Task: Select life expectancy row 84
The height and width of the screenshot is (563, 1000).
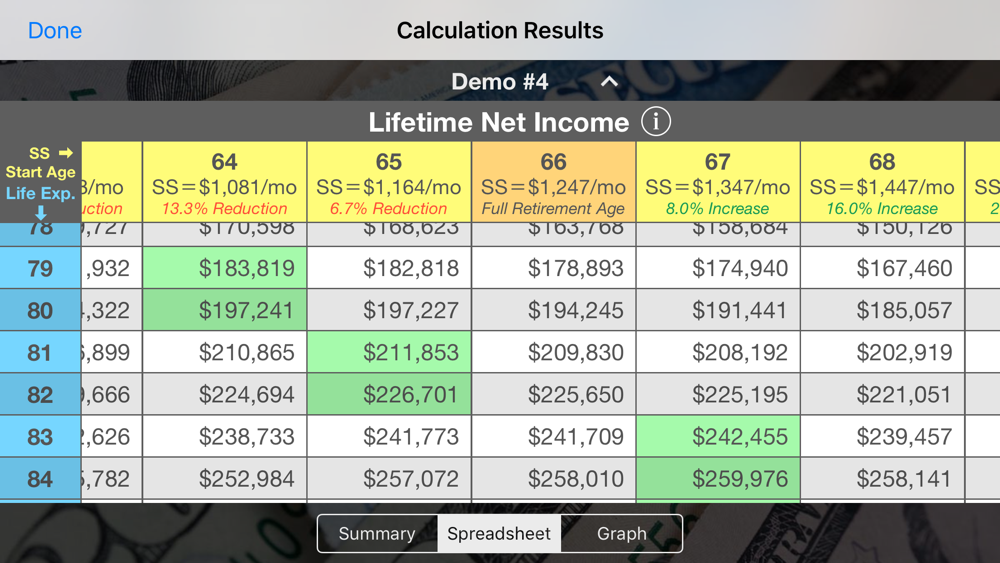Action: pyautogui.click(x=40, y=478)
